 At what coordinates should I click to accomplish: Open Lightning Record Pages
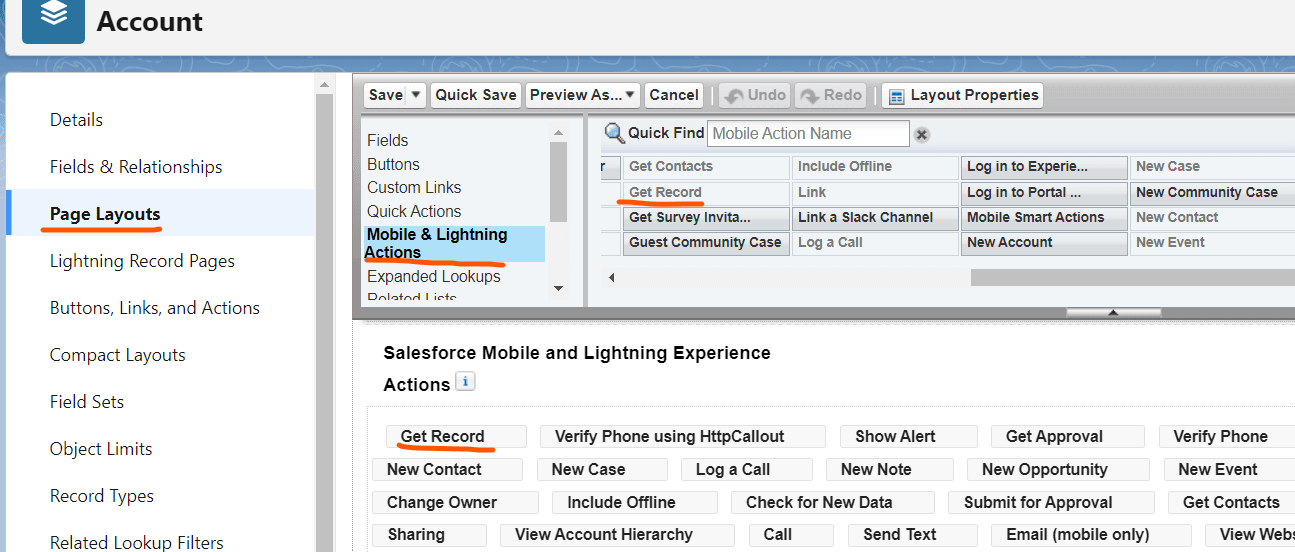coord(142,260)
